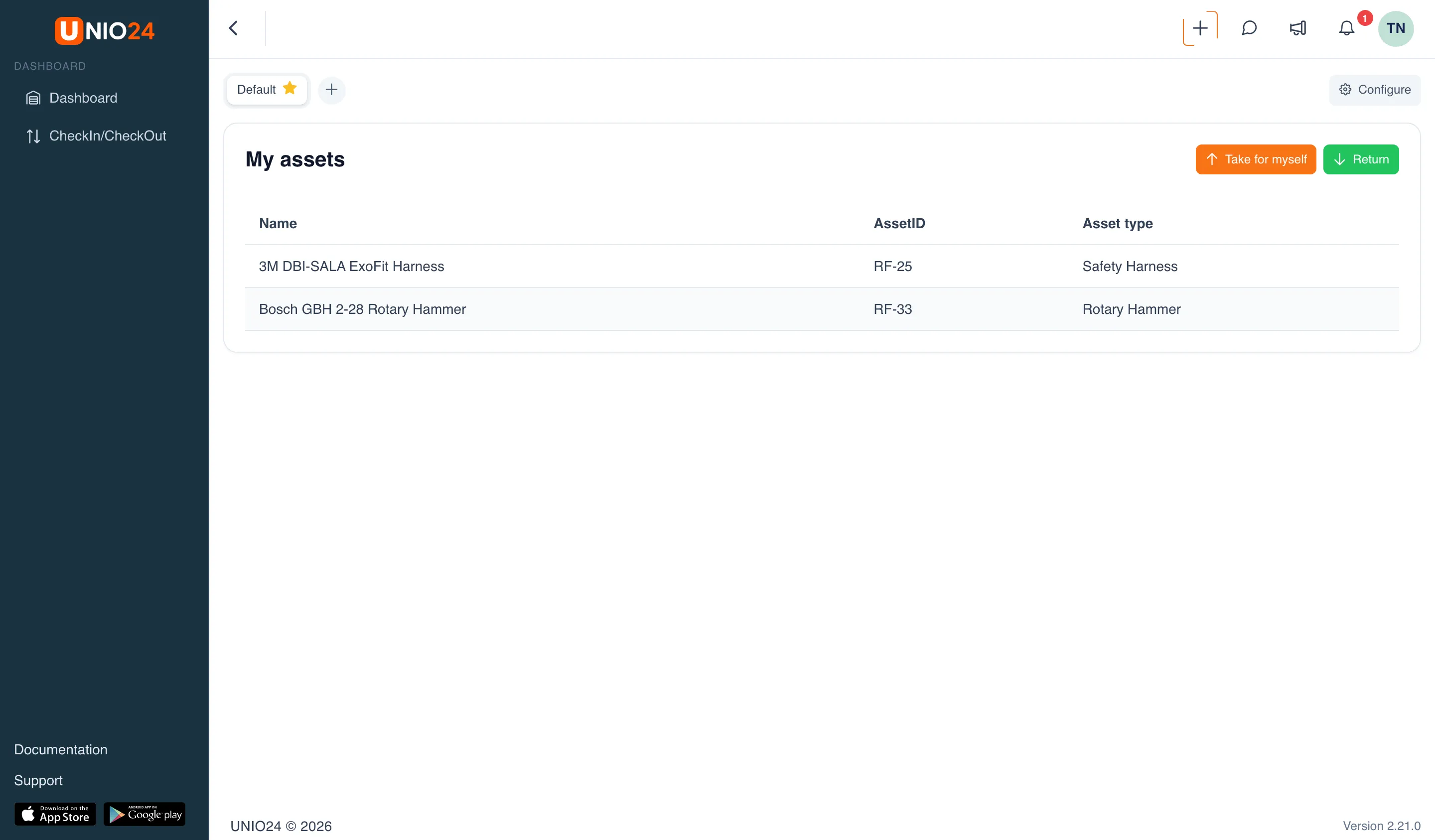Select the 3M DBI-SALA ExoFit Harness row

click(x=822, y=266)
